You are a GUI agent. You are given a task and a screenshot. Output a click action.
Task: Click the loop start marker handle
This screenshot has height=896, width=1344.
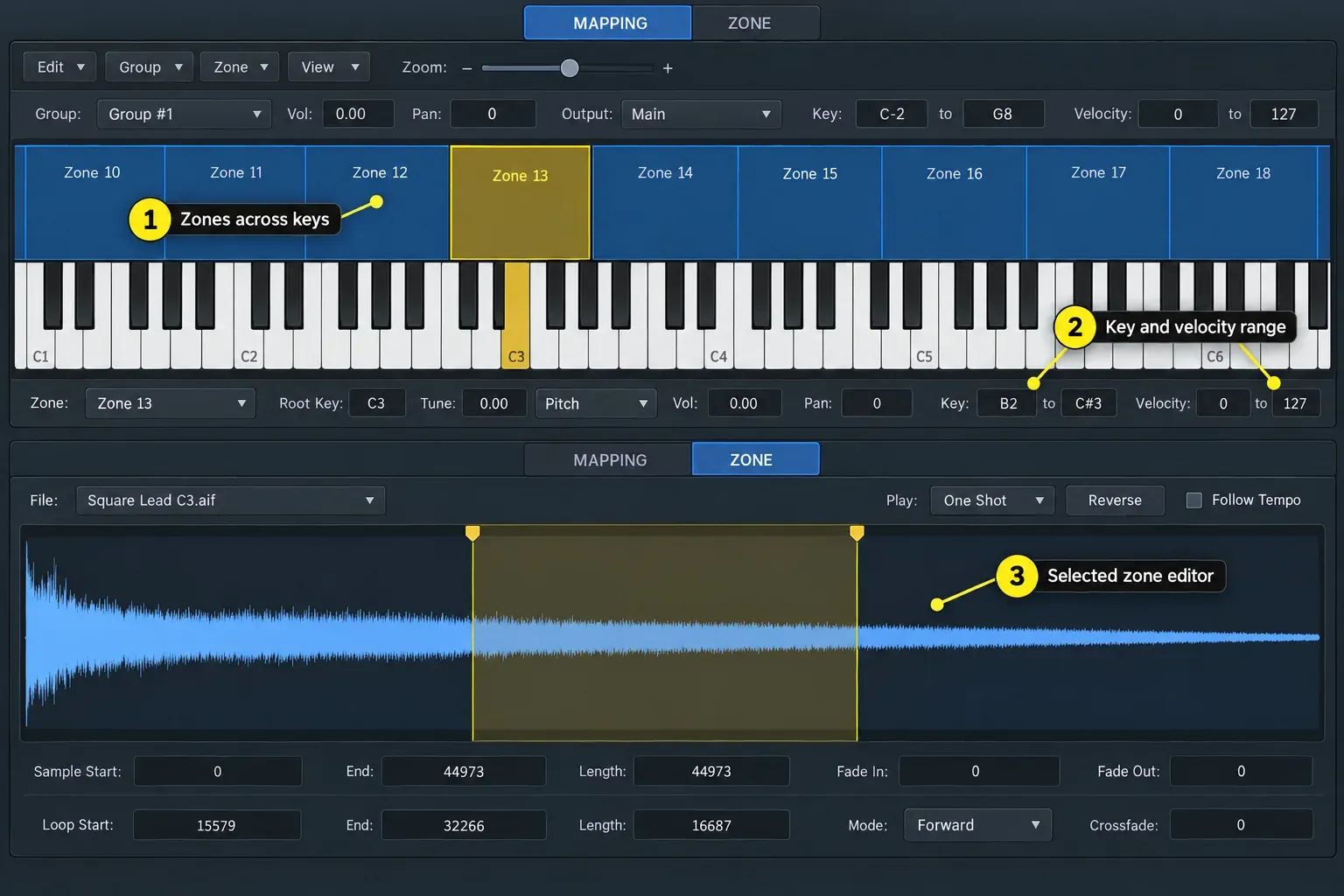pyautogui.click(x=472, y=533)
